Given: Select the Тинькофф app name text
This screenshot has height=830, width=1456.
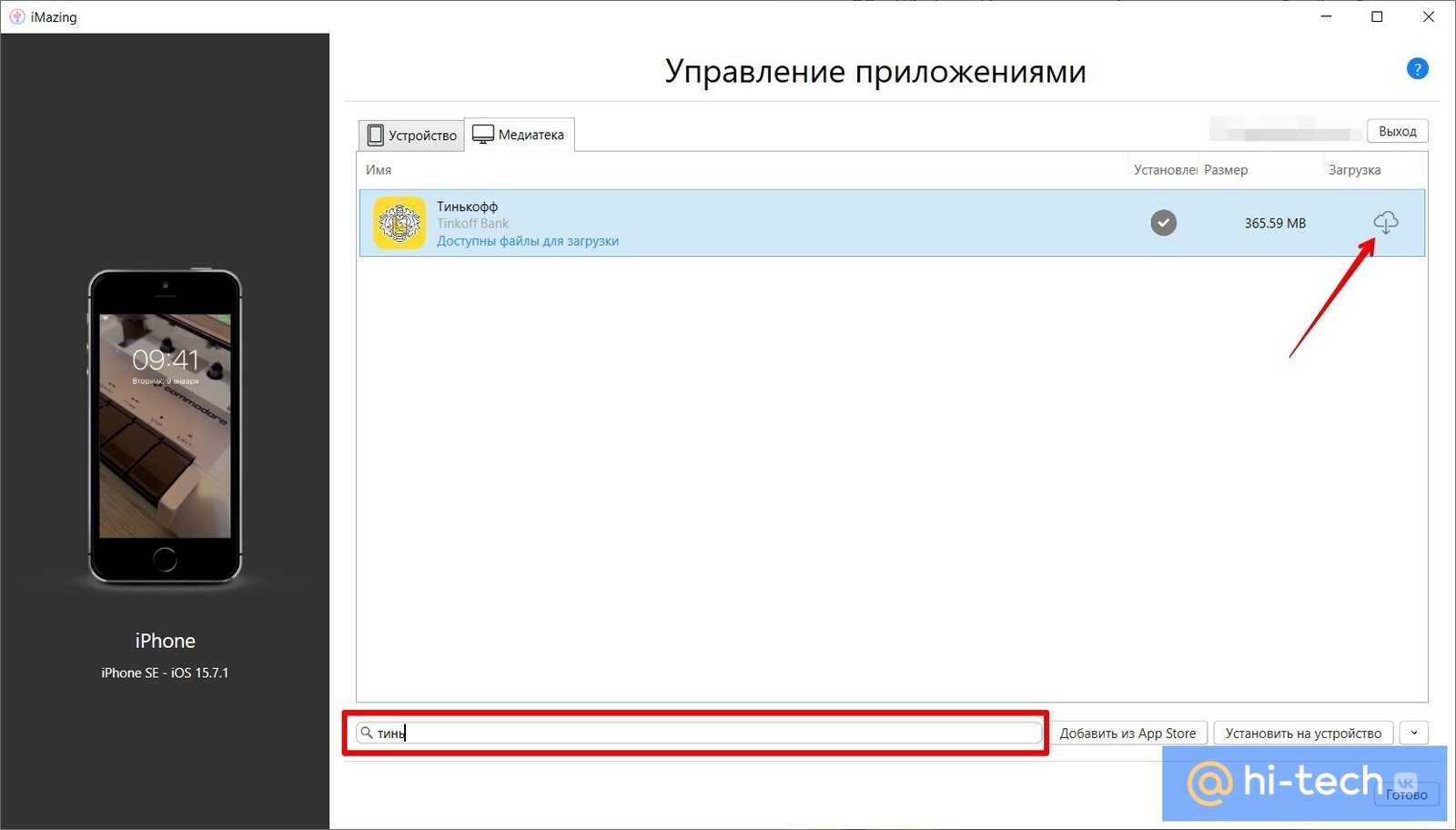Looking at the screenshot, I should 467,207.
